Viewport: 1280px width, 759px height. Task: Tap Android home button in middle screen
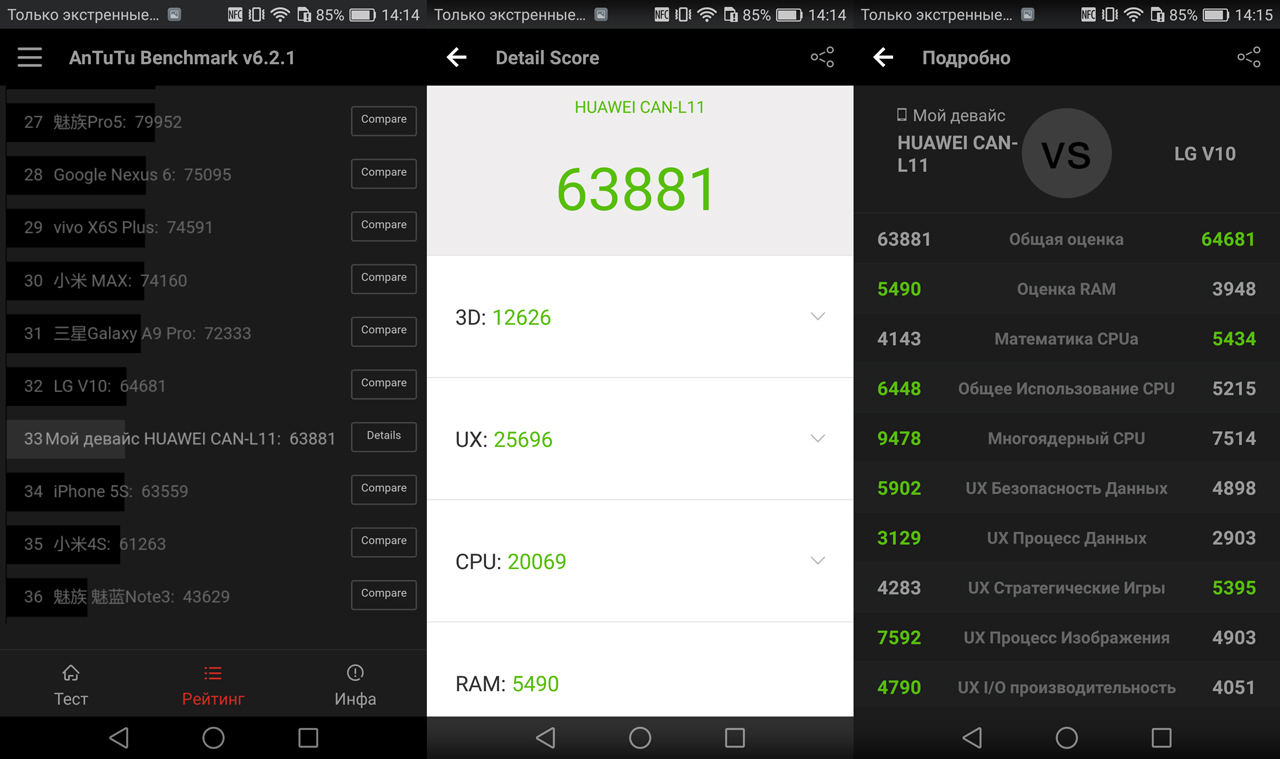tap(640, 738)
